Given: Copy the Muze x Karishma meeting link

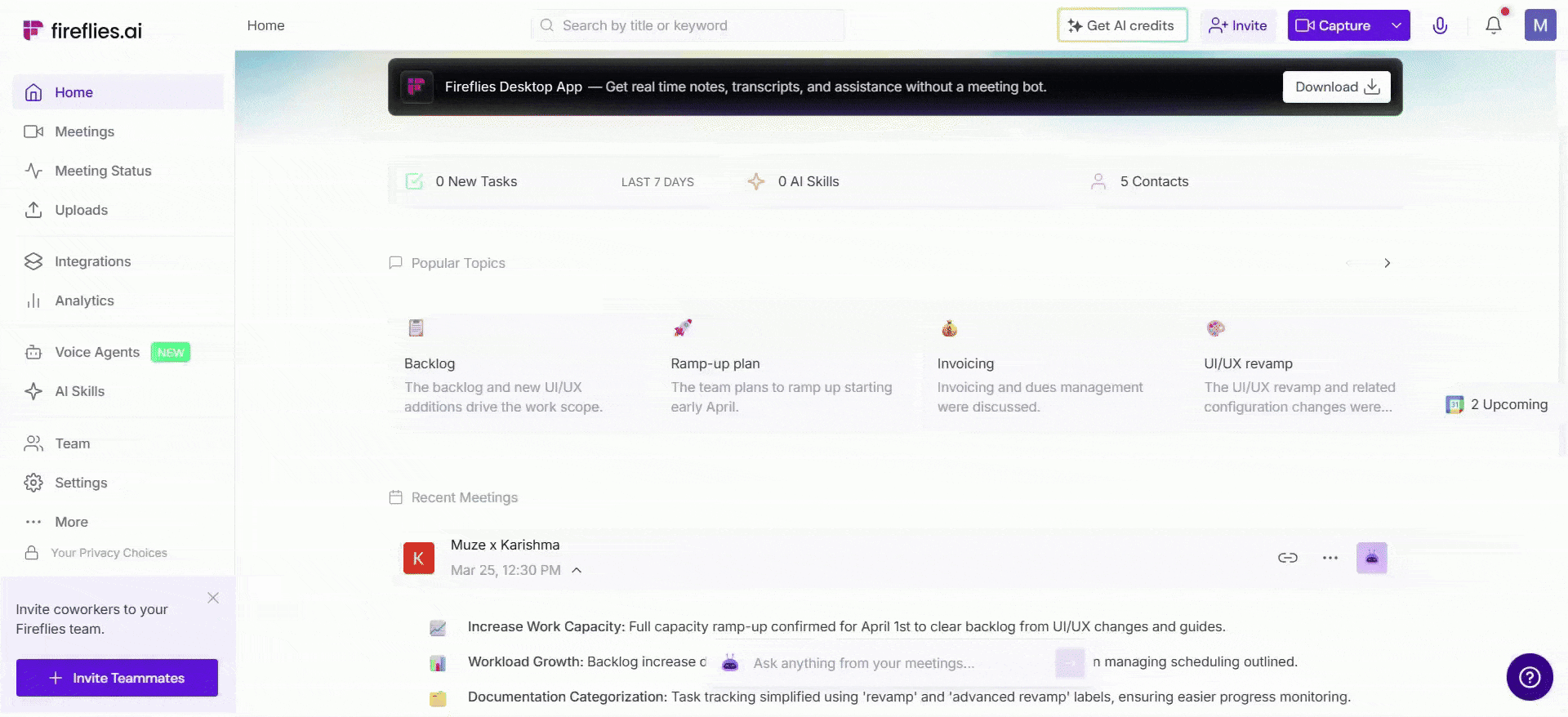Looking at the screenshot, I should pos(1288,558).
